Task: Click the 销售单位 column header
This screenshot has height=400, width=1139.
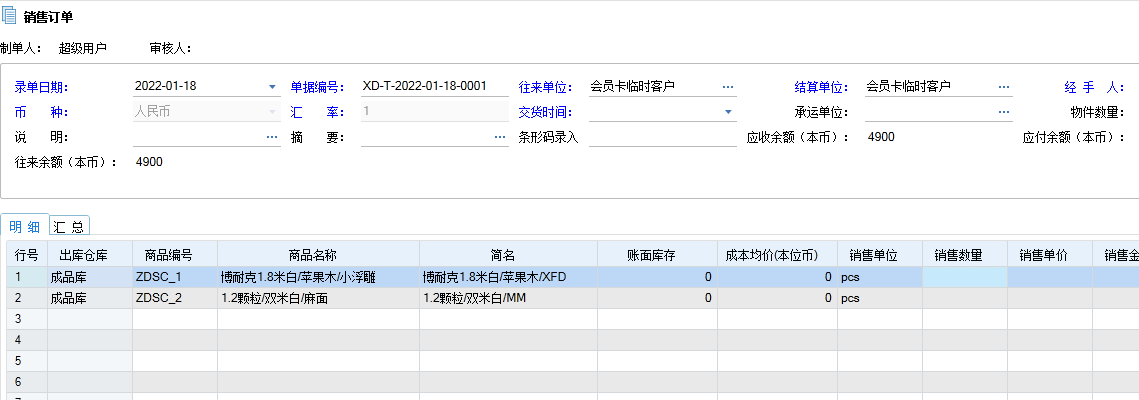Action: click(880, 256)
